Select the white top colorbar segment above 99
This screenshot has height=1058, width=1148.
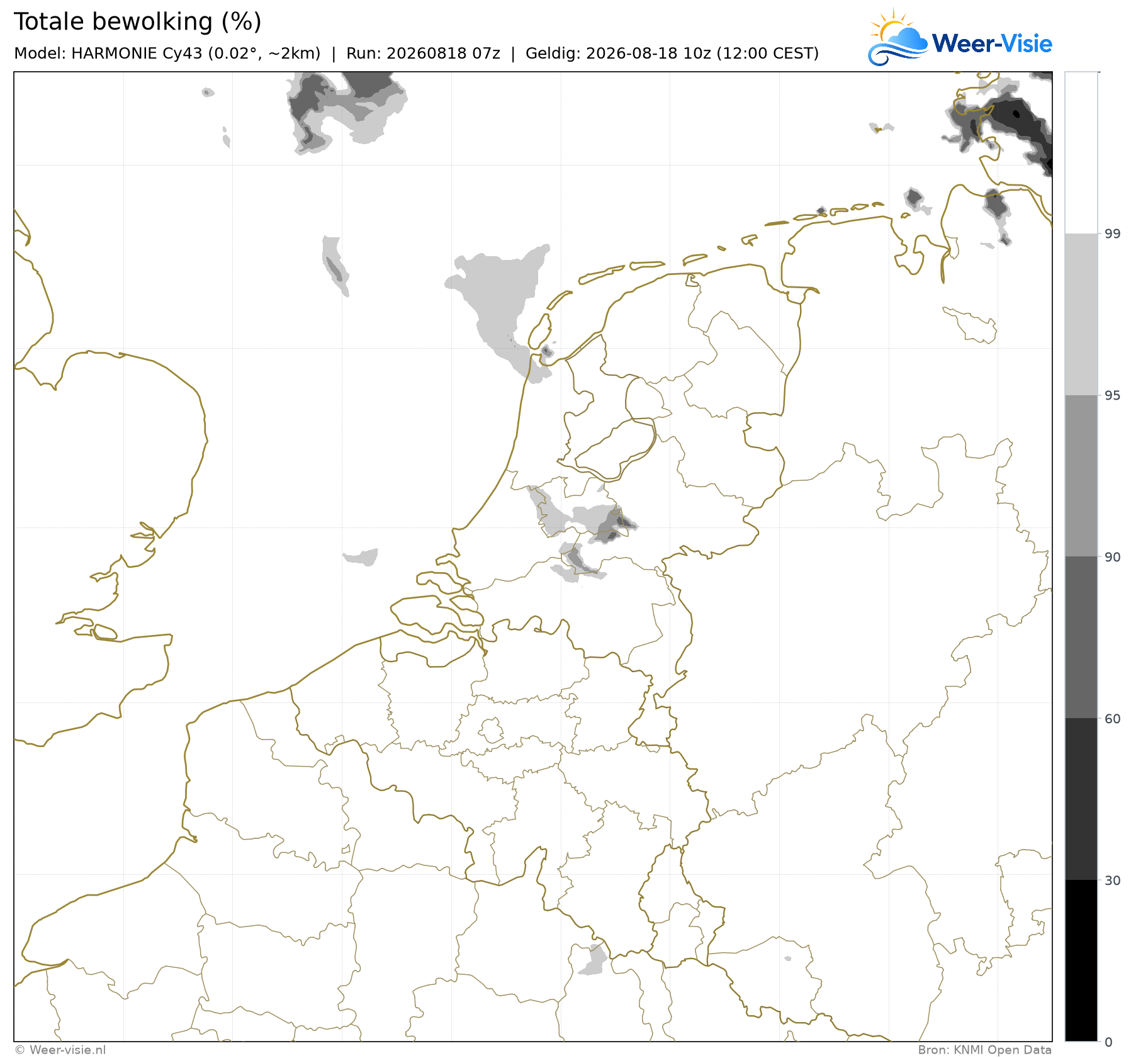(x=1081, y=152)
